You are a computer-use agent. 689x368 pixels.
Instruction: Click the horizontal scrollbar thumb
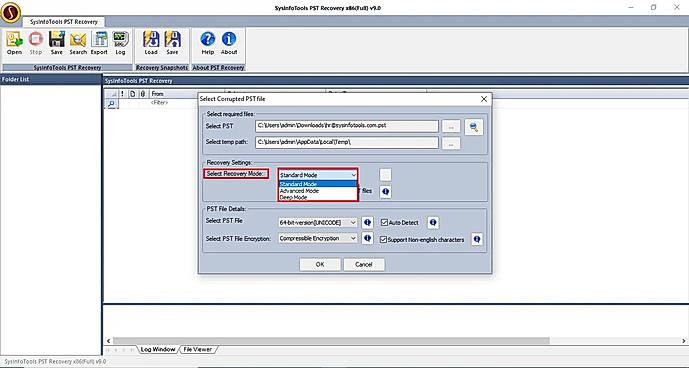tap(331, 341)
